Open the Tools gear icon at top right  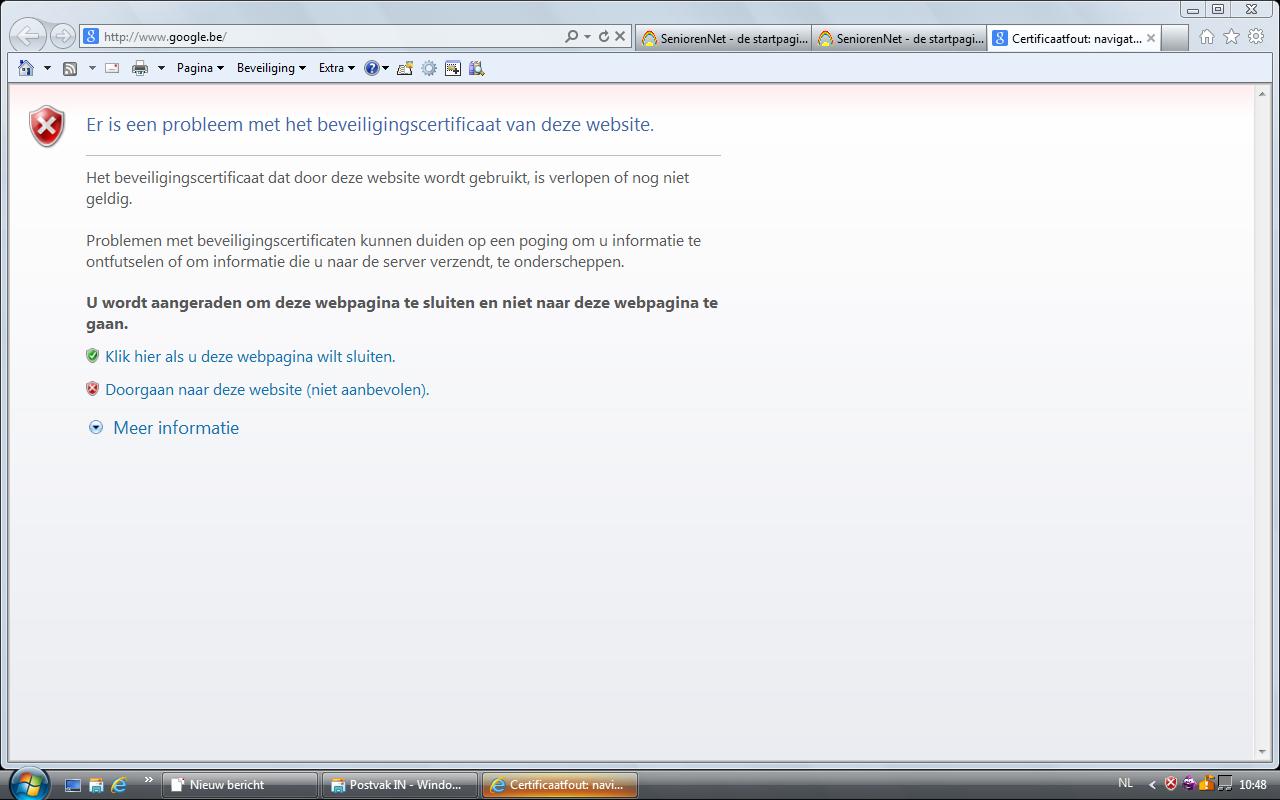1256,37
